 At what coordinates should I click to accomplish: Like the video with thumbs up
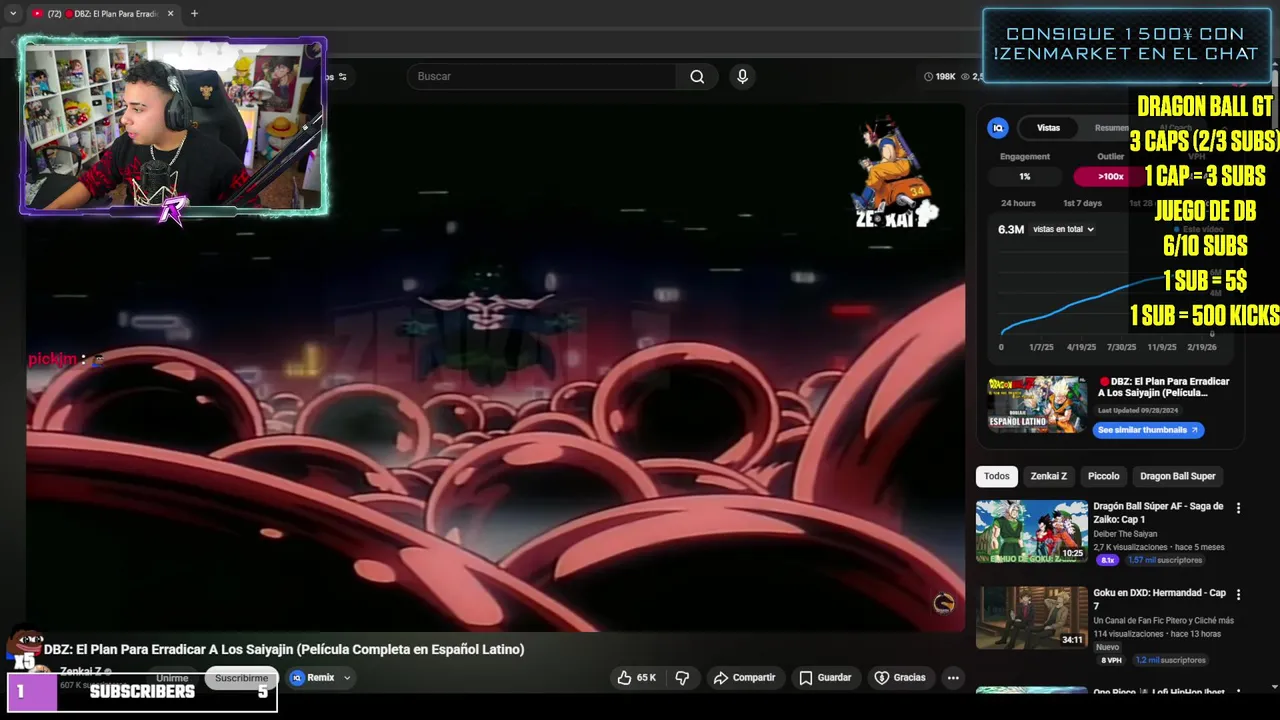click(x=636, y=677)
